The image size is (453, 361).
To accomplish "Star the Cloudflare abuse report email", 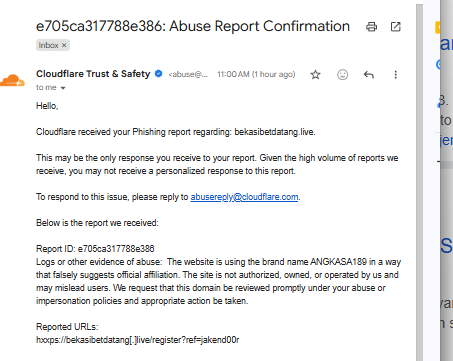I will (315, 74).
